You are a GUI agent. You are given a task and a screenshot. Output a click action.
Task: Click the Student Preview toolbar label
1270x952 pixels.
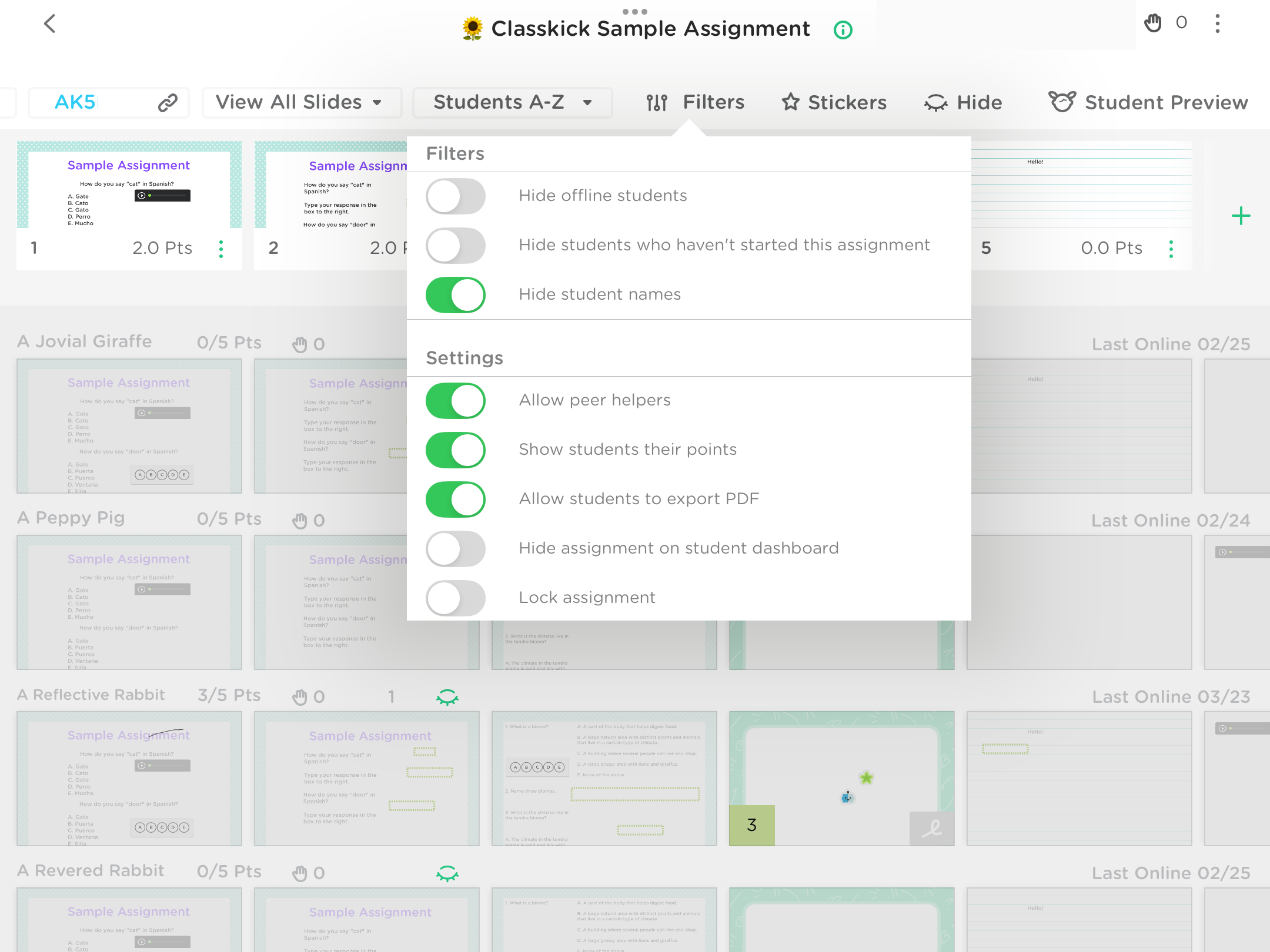1167,103
